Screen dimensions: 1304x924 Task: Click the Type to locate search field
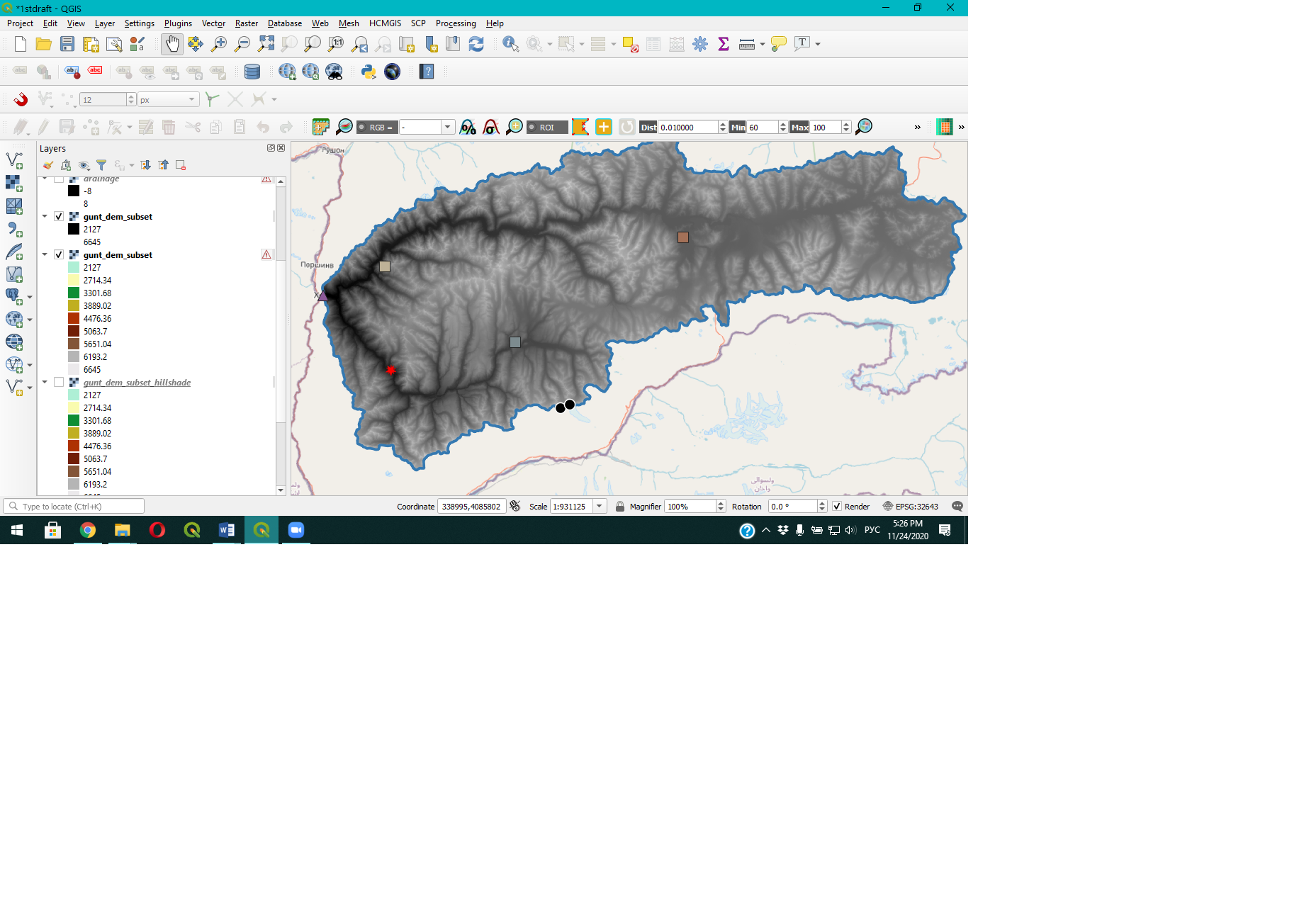coord(74,507)
